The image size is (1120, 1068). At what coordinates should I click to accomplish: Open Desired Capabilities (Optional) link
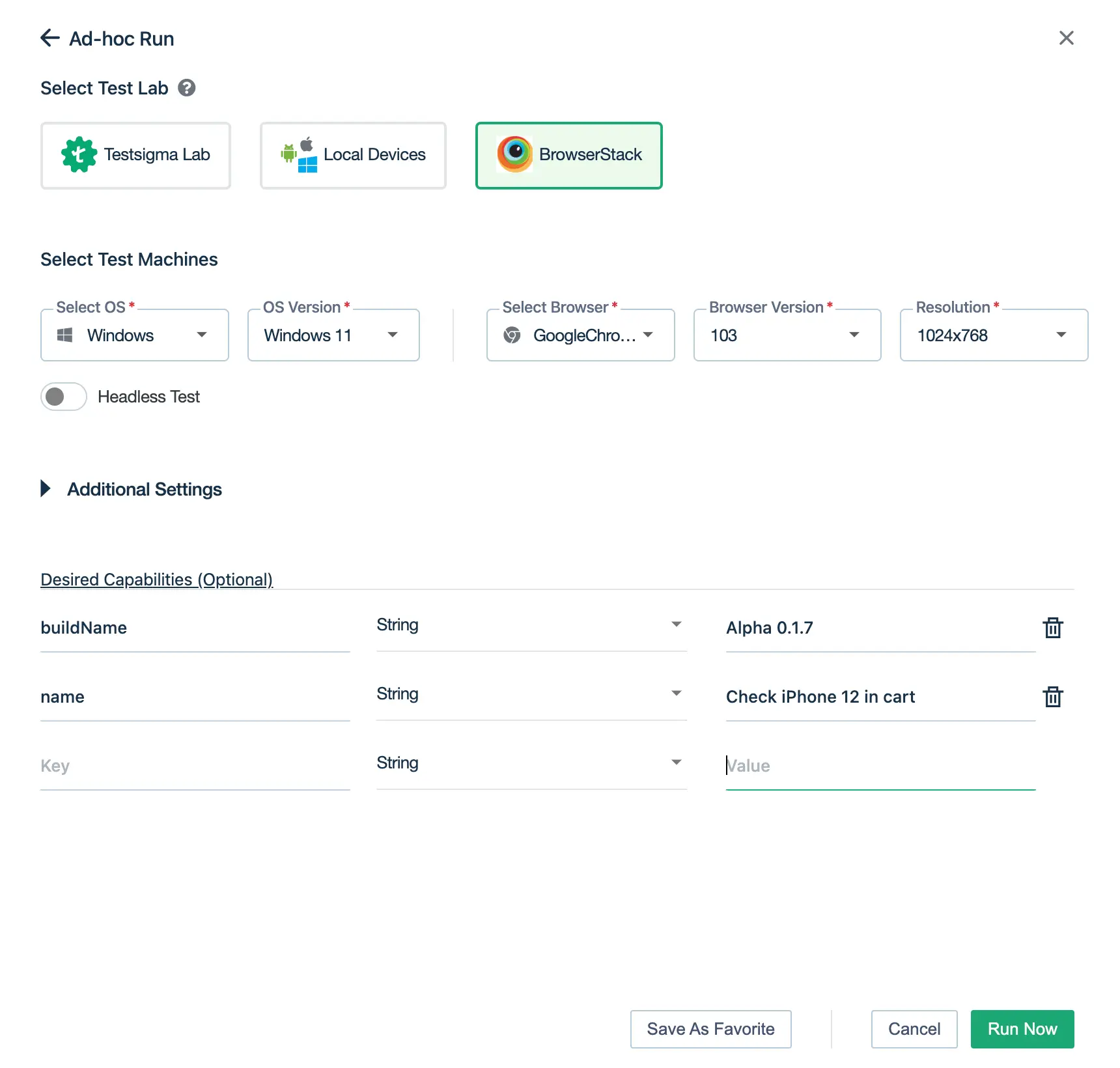pyautogui.click(x=156, y=580)
